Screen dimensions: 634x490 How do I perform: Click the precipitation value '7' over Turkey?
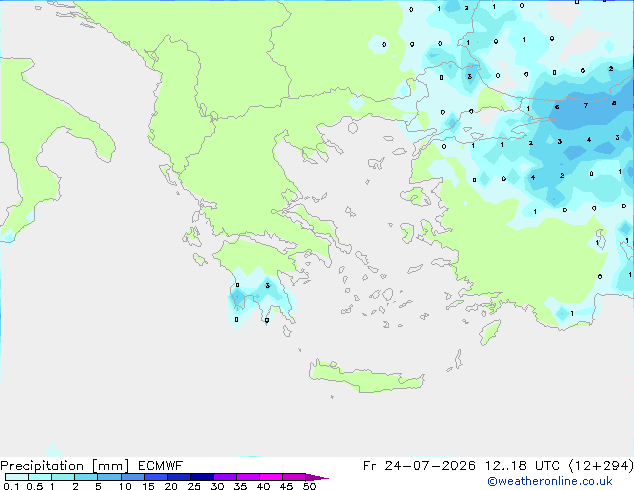585,106
